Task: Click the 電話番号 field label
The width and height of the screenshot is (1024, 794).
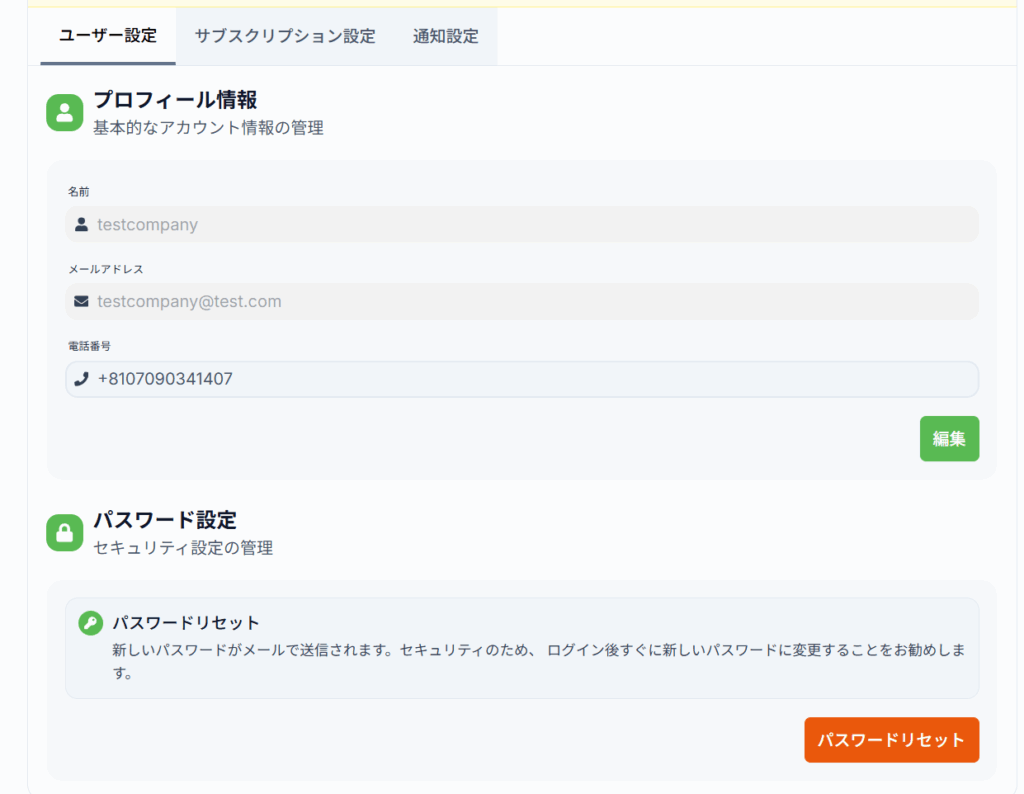Action: pos(89,346)
